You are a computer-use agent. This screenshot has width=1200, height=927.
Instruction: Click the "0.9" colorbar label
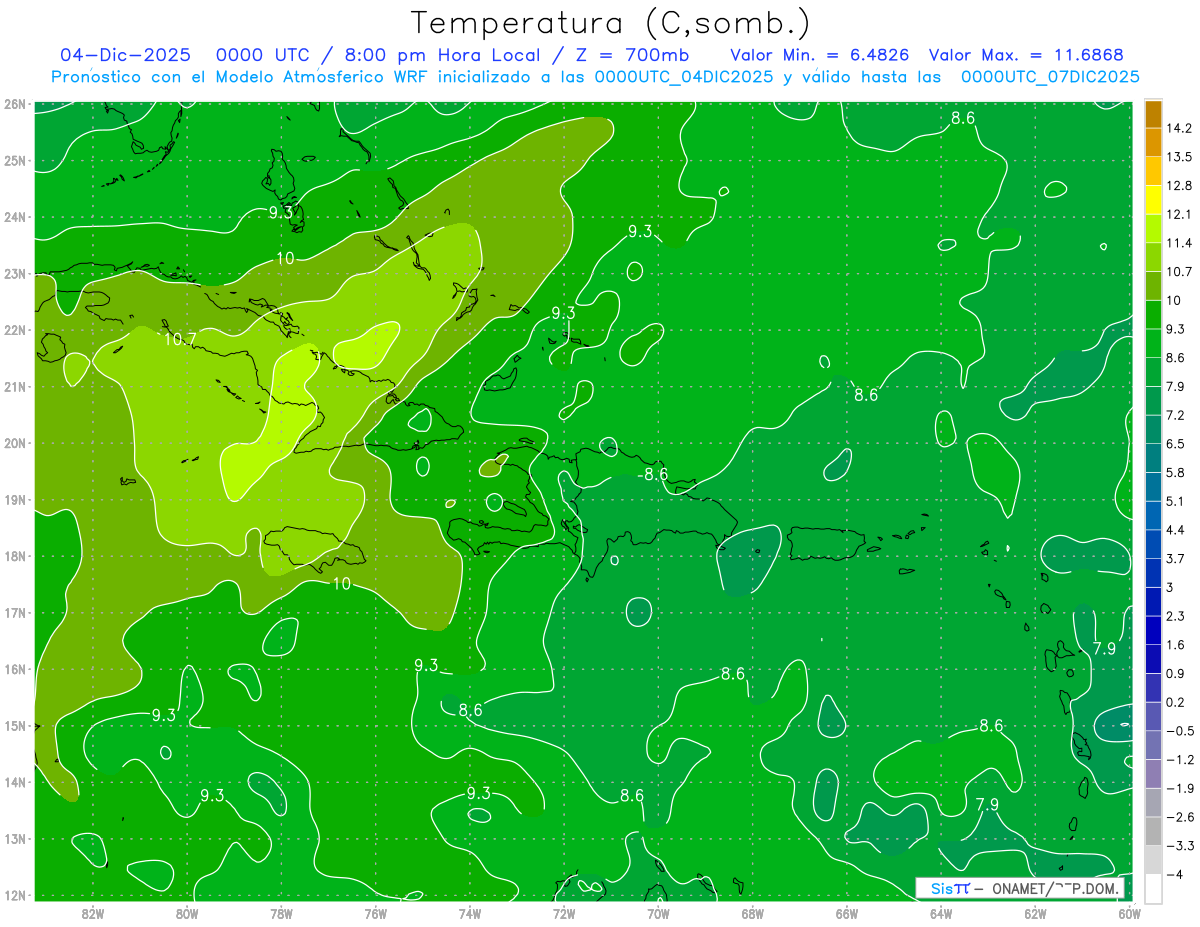coord(1176,674)
